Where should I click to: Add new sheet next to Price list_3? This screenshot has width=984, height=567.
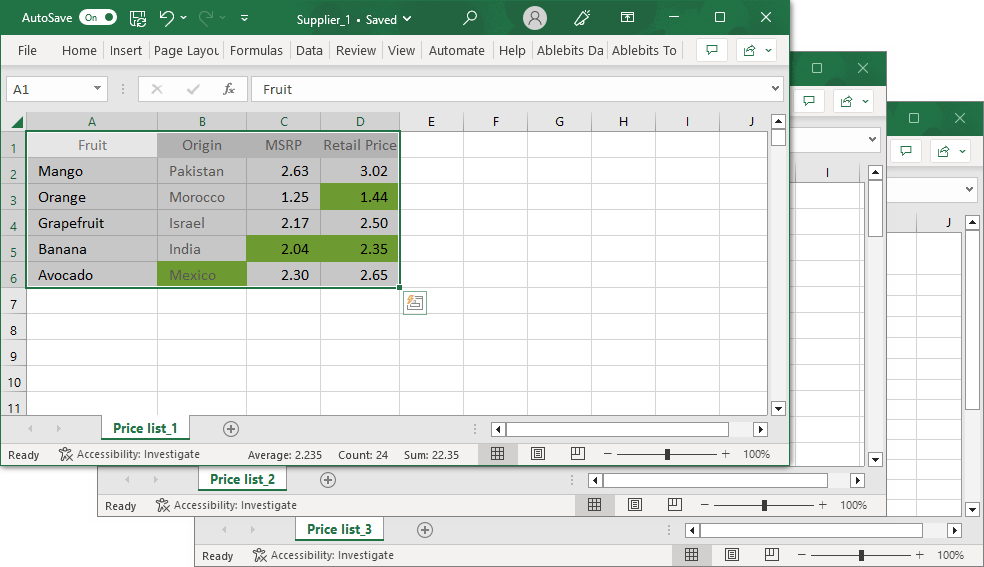(x=425, y=530)
